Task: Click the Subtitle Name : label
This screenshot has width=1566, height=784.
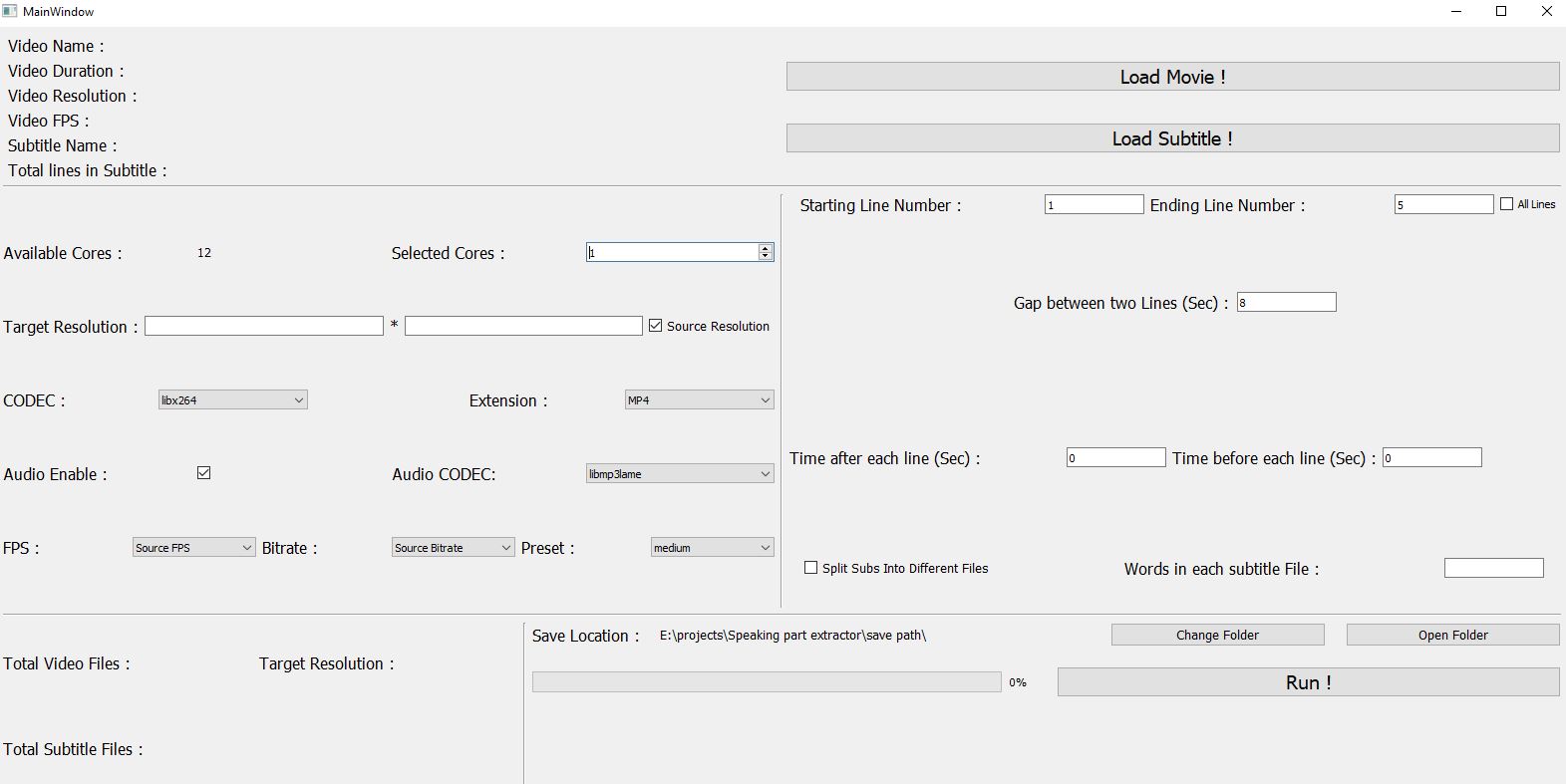Action: coord(62,145)
